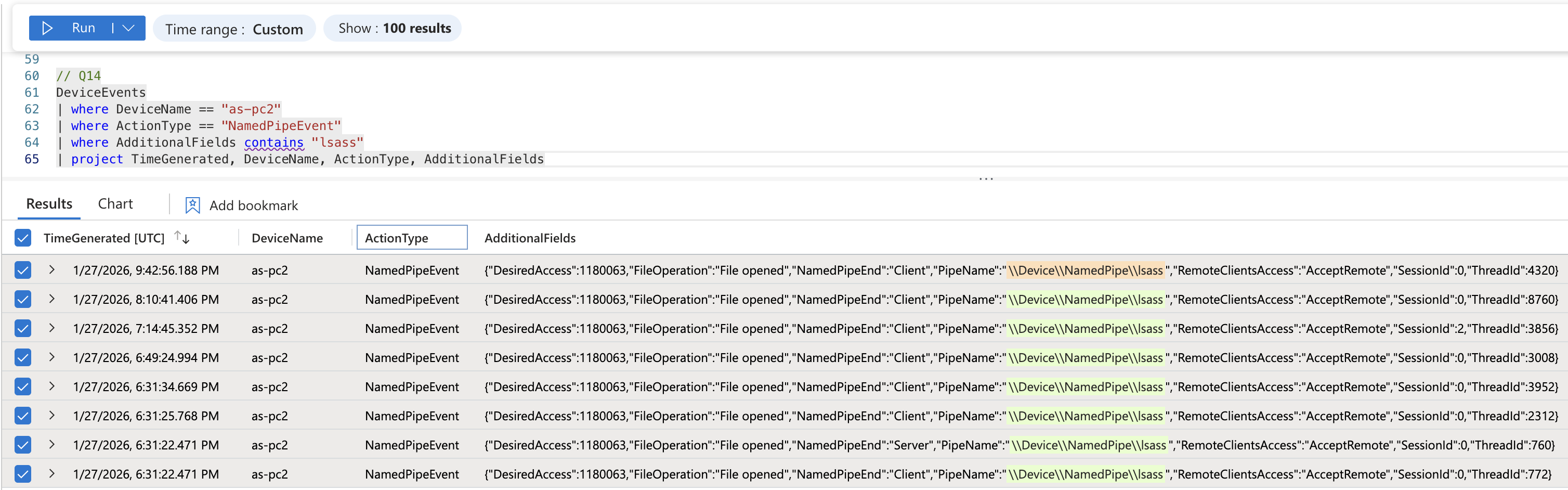Screen dimensions: 1568x490
Task: Click the Add bookmark icon
Action: click(192, 205)
